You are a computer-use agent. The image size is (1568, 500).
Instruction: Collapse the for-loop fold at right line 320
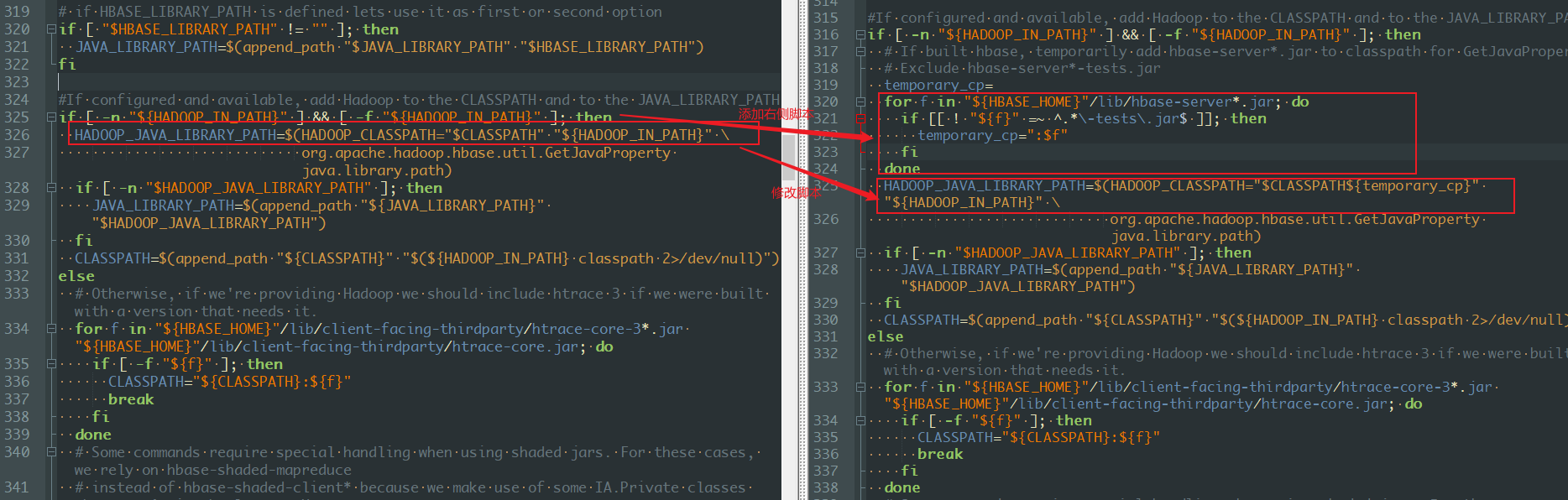coord(860,102)
